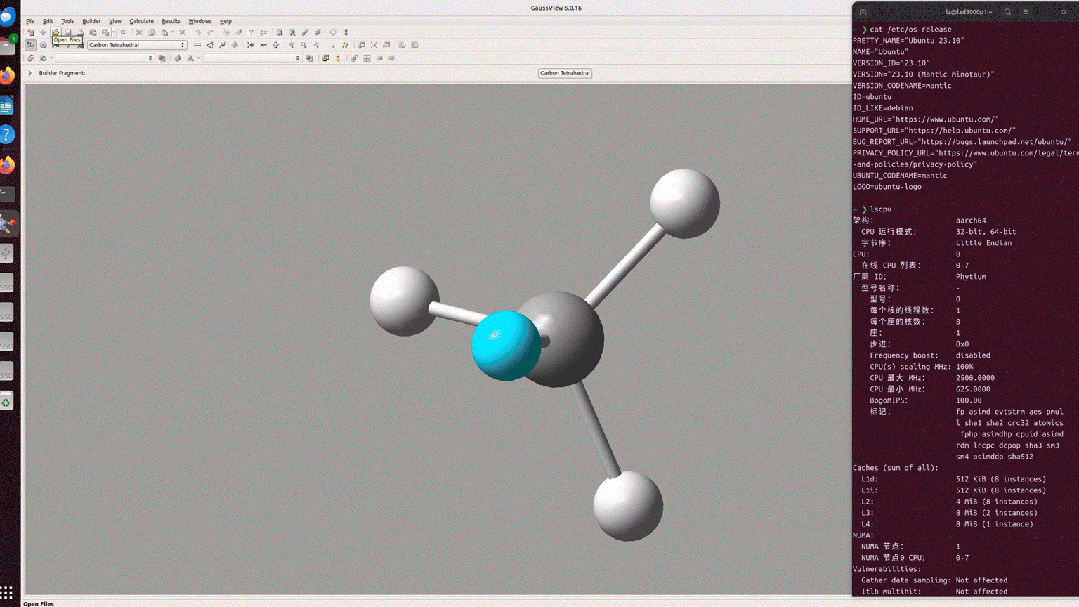
Task: Open the terminal hamburger menu
Action: (1025, 12)
